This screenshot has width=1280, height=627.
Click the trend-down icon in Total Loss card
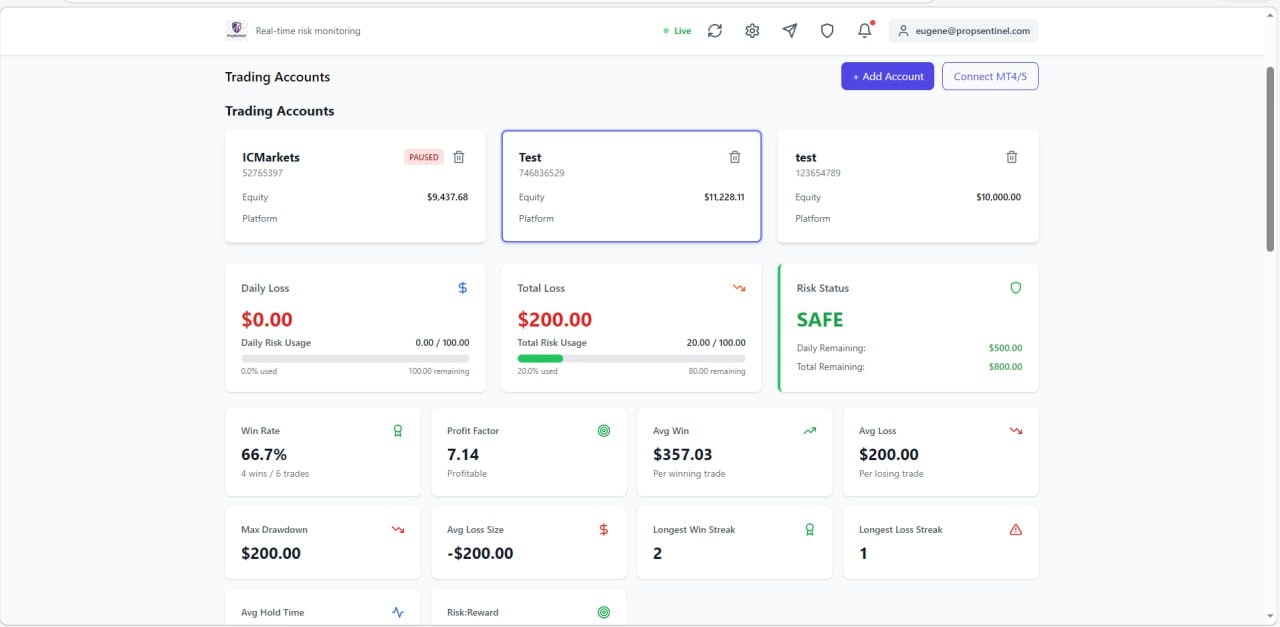(739, 288)
